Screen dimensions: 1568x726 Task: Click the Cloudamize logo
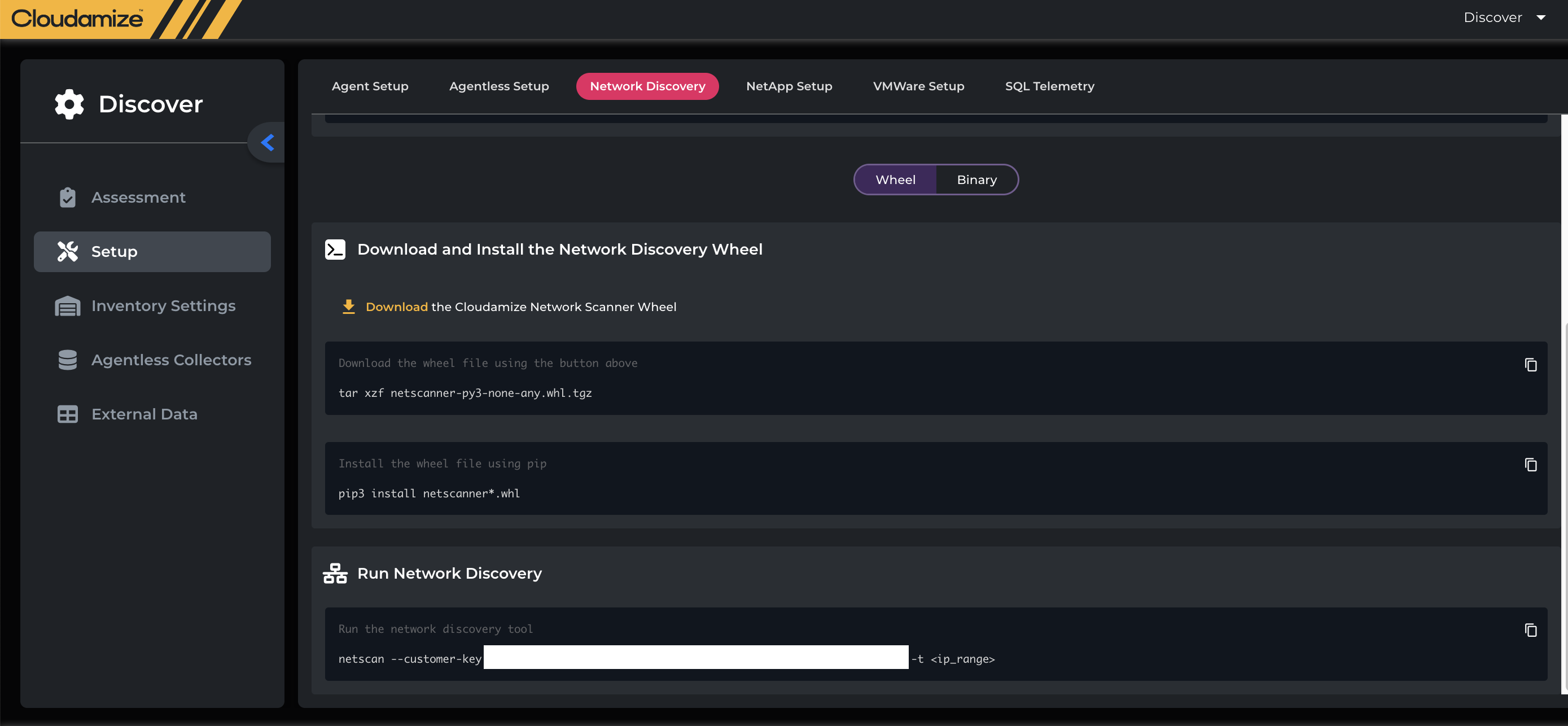coord(77,18)
